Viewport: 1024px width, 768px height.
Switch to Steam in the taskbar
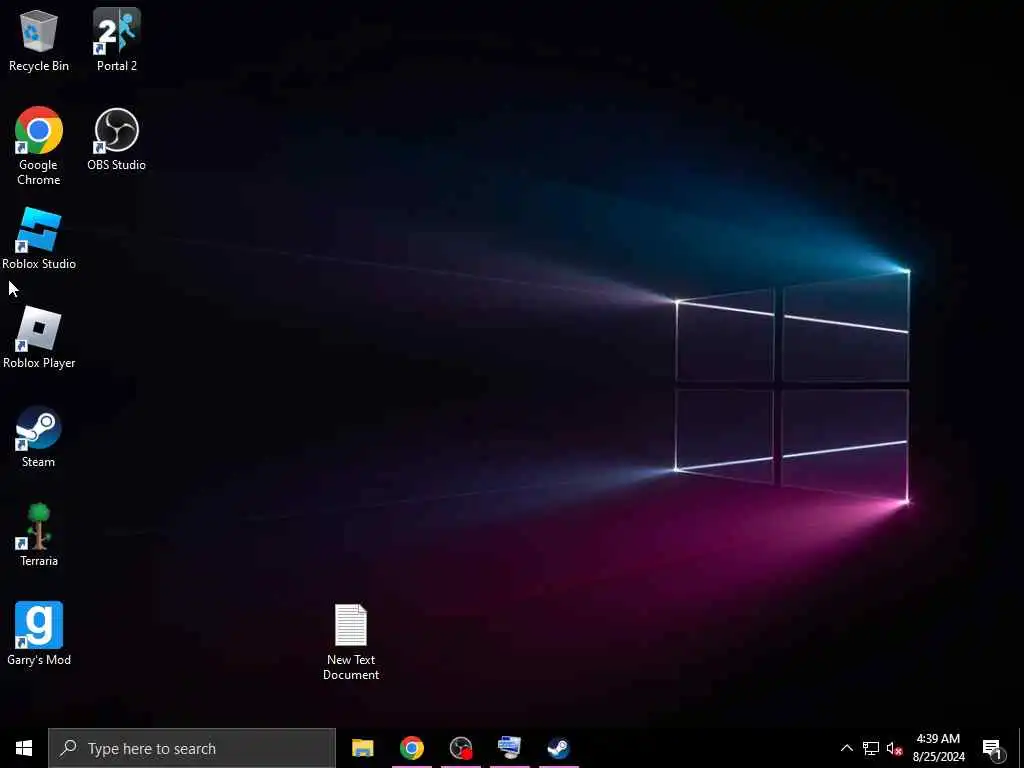(x=558, y=748)
